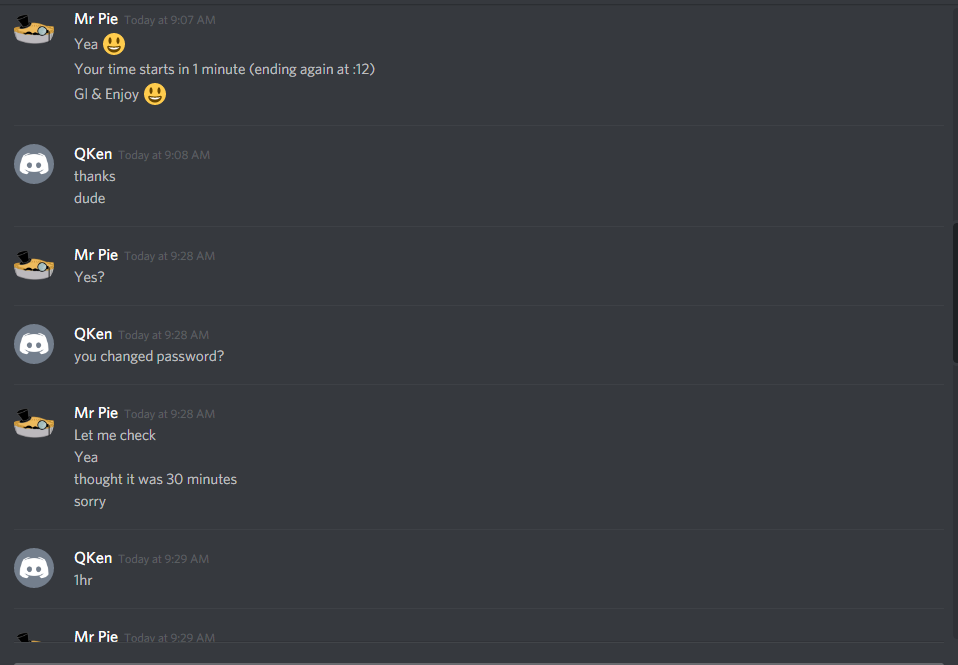The width and height of the screenshot is (958, 665).
Task: Open Mr Pie's profile from 9:07 AM username
Action: (96, 19)
